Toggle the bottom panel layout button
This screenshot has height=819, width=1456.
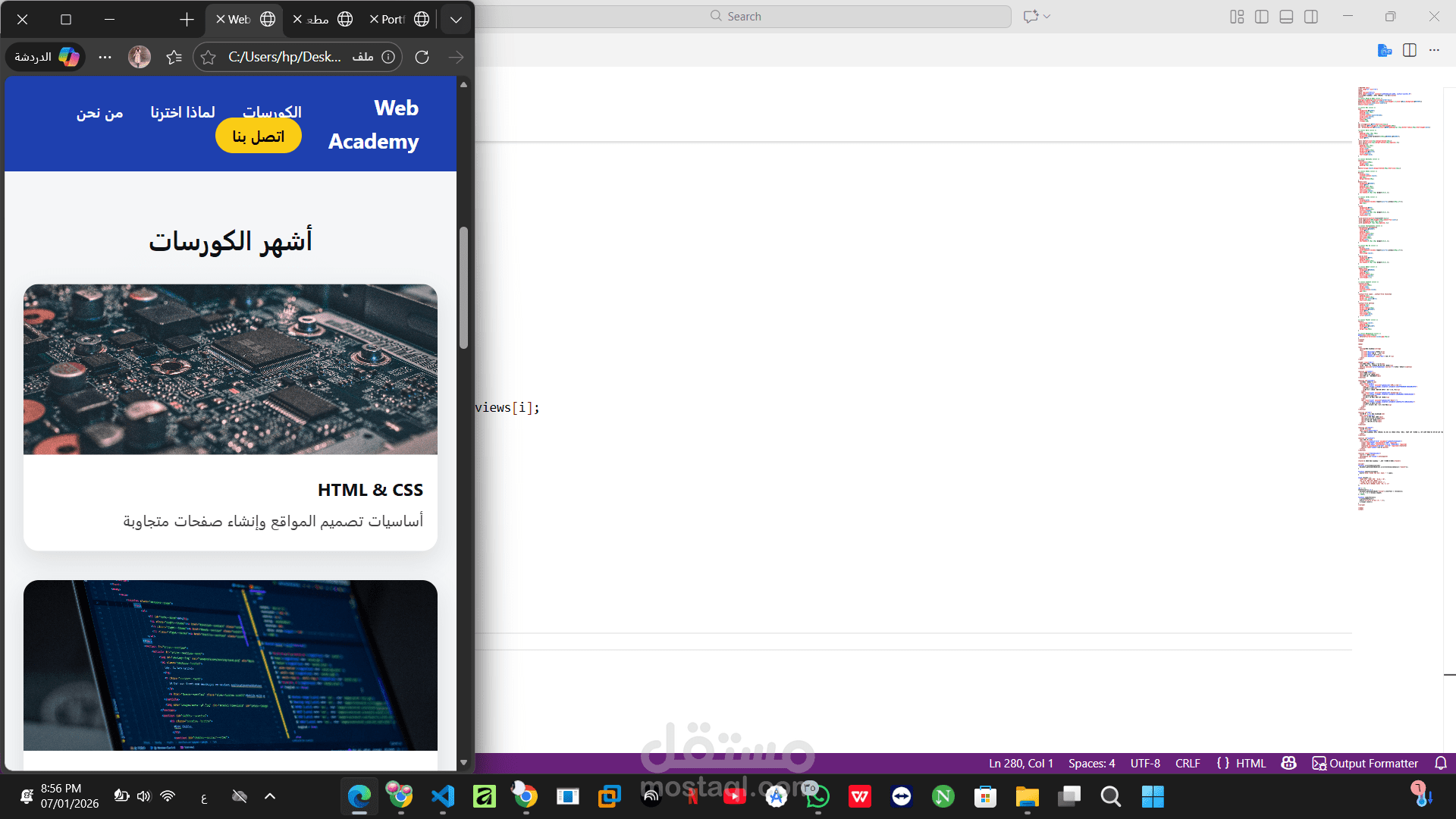(x=1286, y=17)
